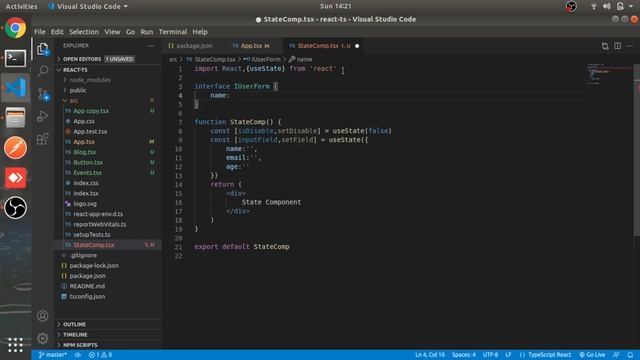Launch Google Chrome from the dock
This screenshot has width=640, height=360.
[16, 28]
